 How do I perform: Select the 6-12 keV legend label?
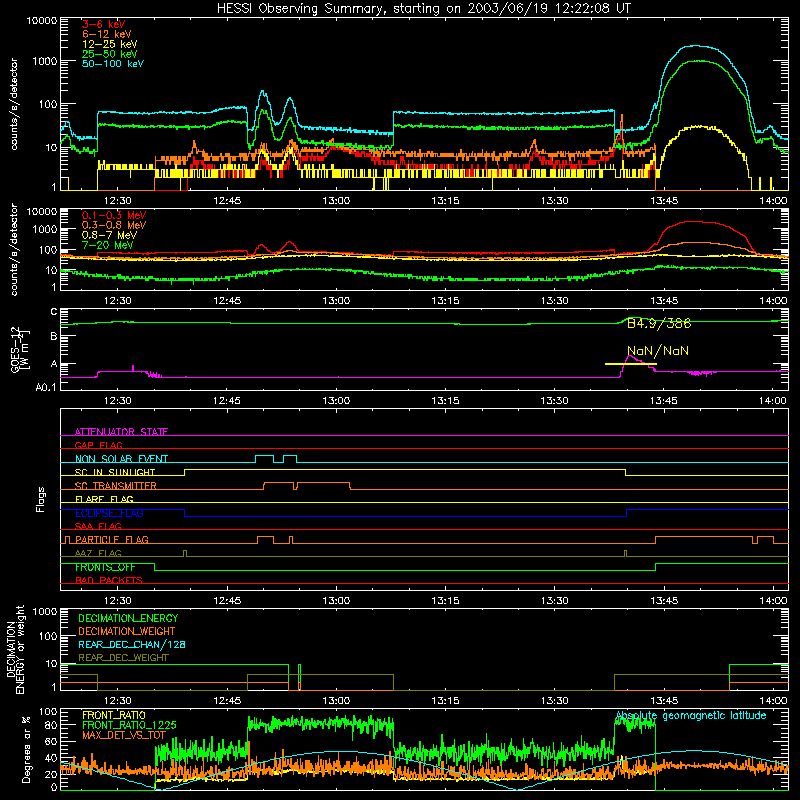107,34
